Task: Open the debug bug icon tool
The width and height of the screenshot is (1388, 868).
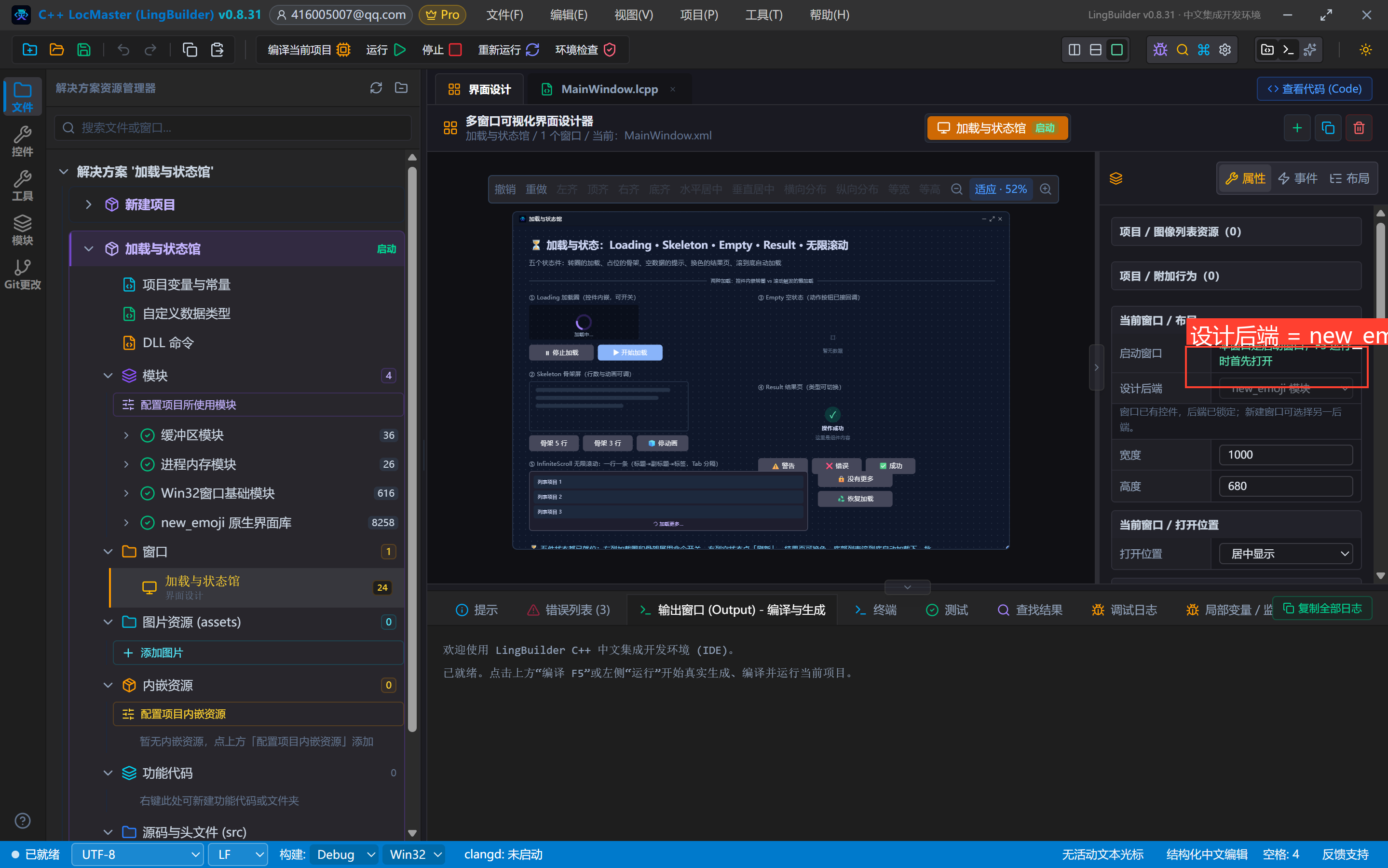Action: pyautogui.click(x=1160, y=50)
